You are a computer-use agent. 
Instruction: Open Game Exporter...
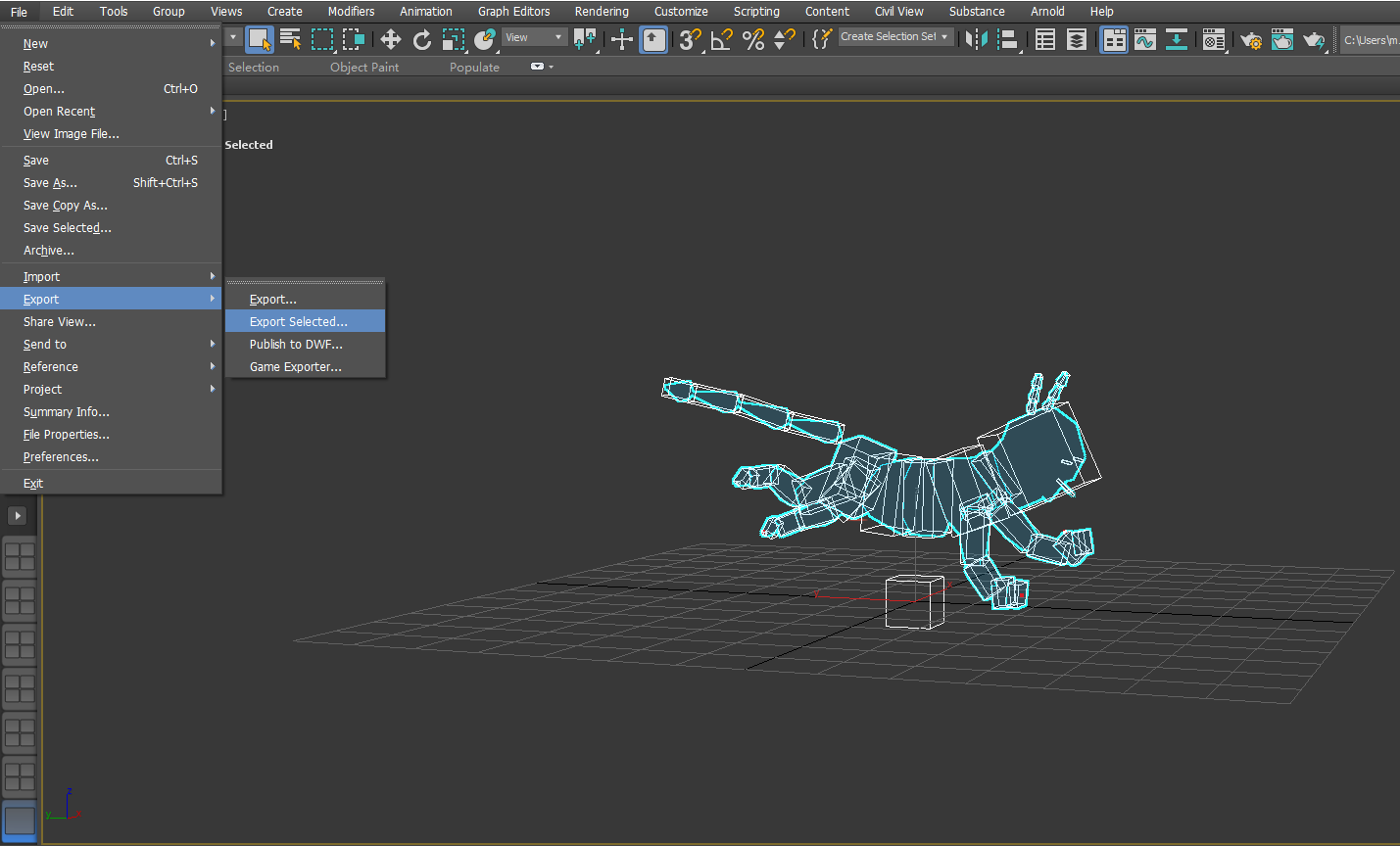click(305, 366)
